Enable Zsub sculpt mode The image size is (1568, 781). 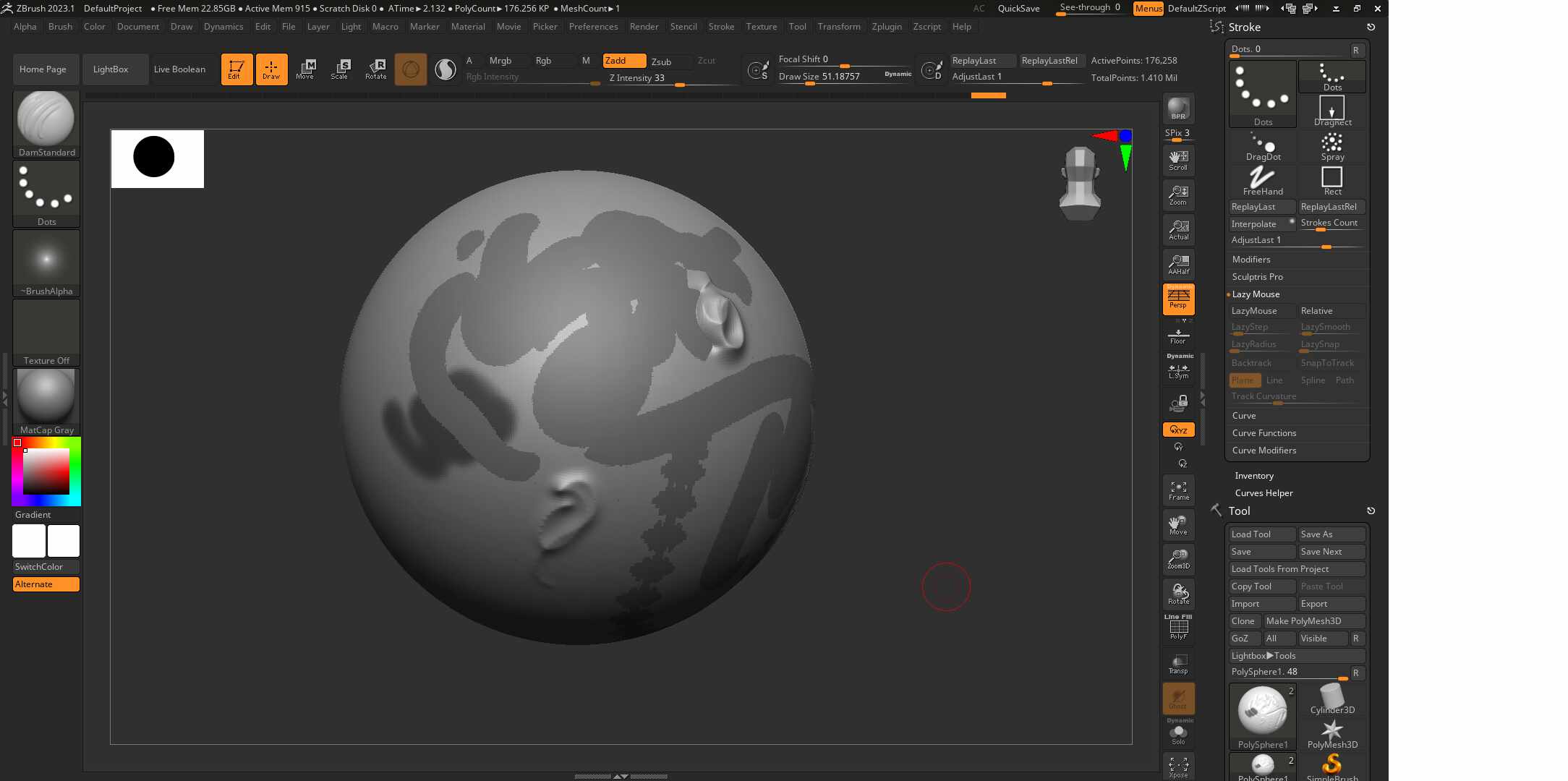click(x=661, y=61)
